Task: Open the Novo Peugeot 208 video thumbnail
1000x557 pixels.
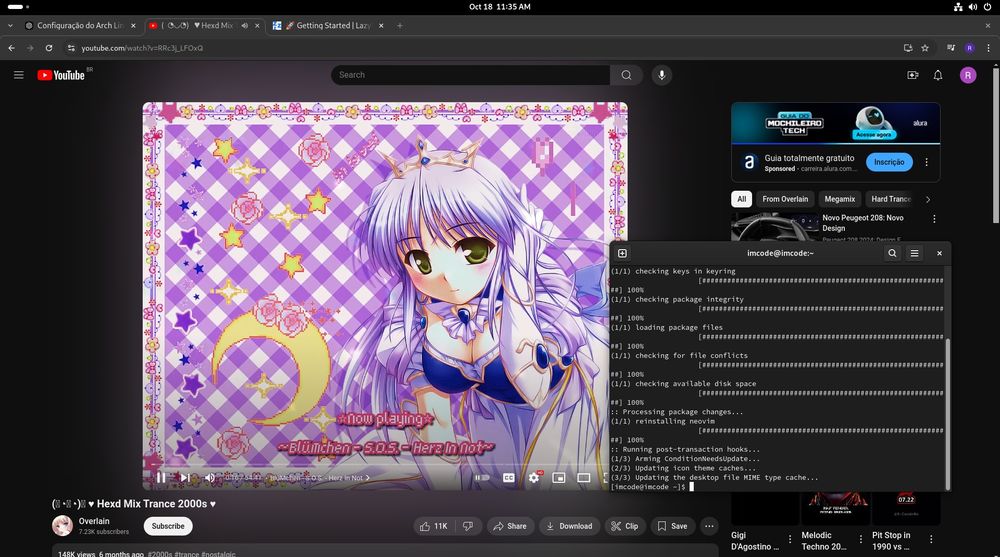Action: (x=774, y=227)
